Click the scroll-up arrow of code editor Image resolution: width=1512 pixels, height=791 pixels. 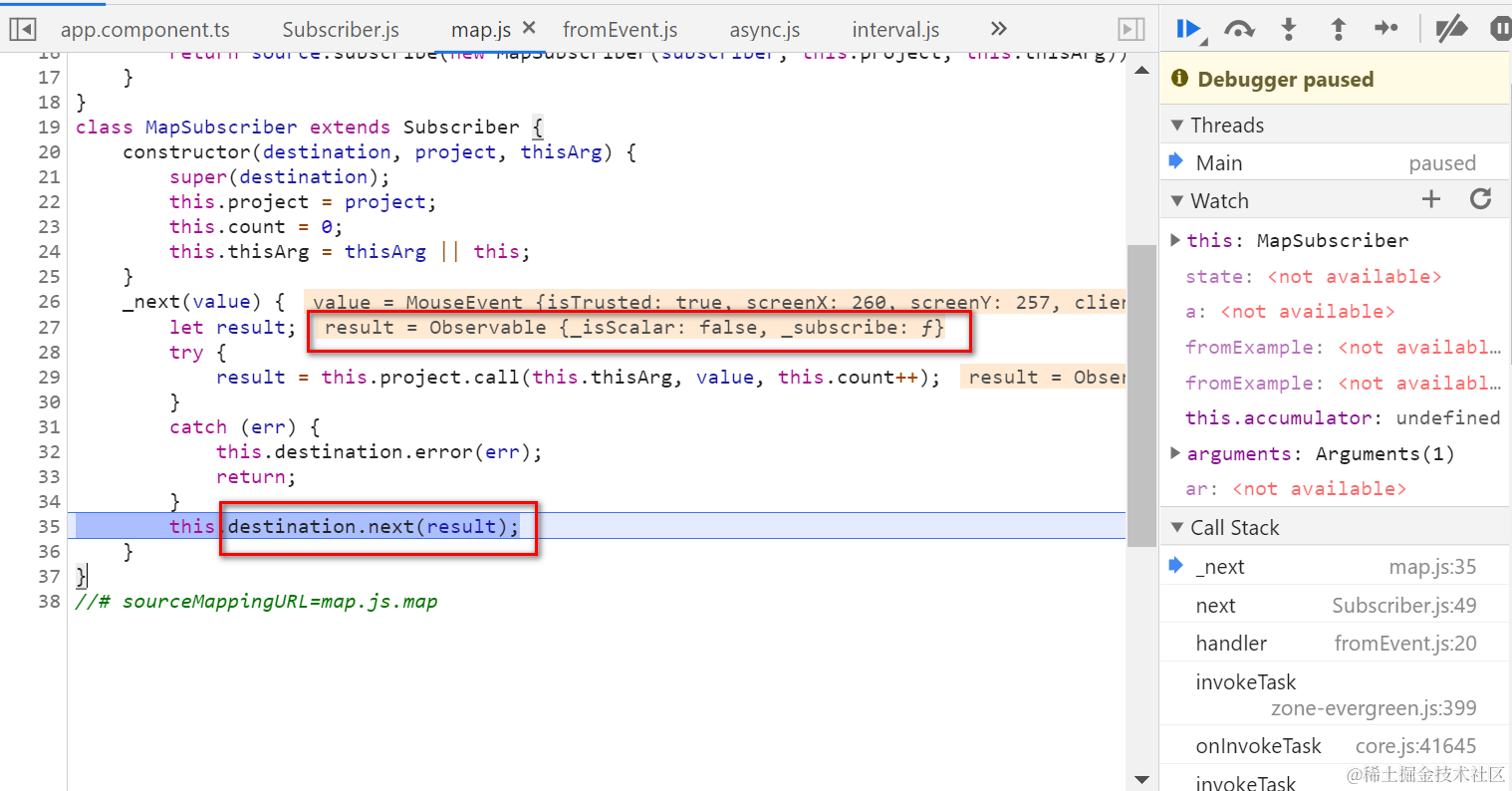click(1141, 69)
